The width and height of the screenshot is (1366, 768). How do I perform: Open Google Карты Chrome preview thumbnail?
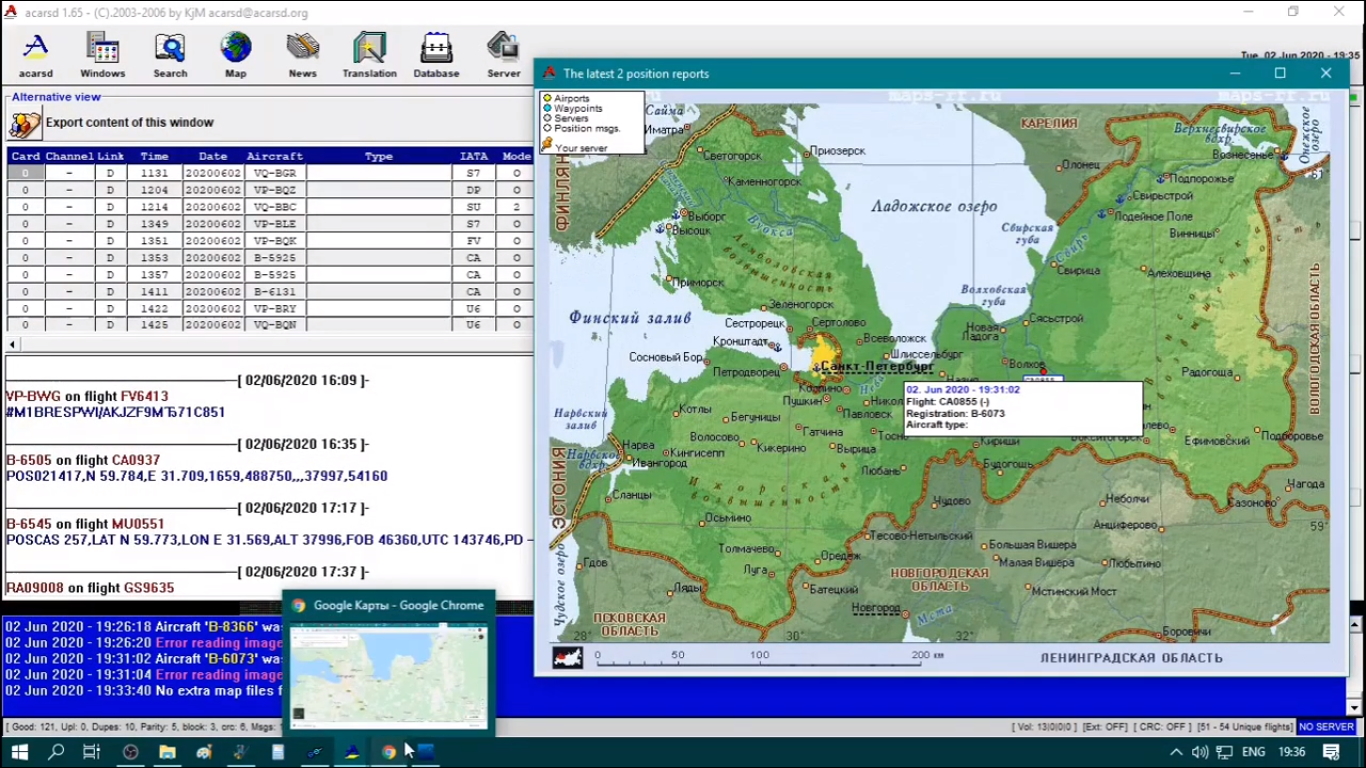point(389,676)
